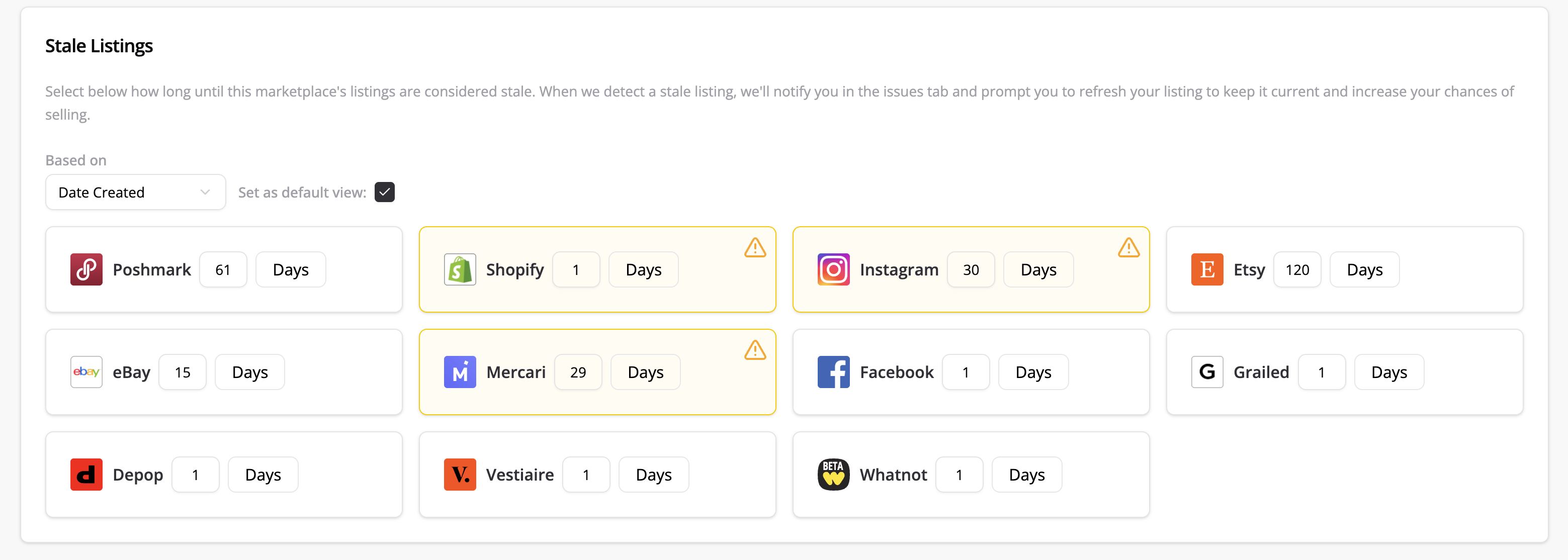Click the Mercari logo icon

click(460, 372)
